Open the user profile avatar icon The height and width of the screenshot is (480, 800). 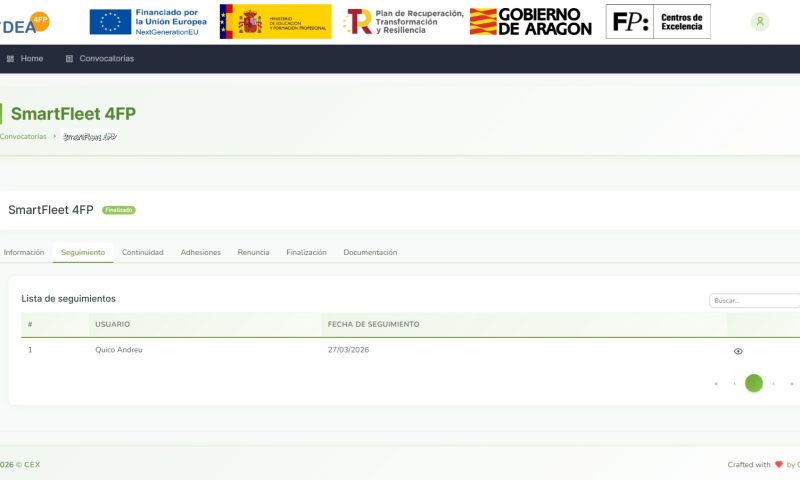760,21
